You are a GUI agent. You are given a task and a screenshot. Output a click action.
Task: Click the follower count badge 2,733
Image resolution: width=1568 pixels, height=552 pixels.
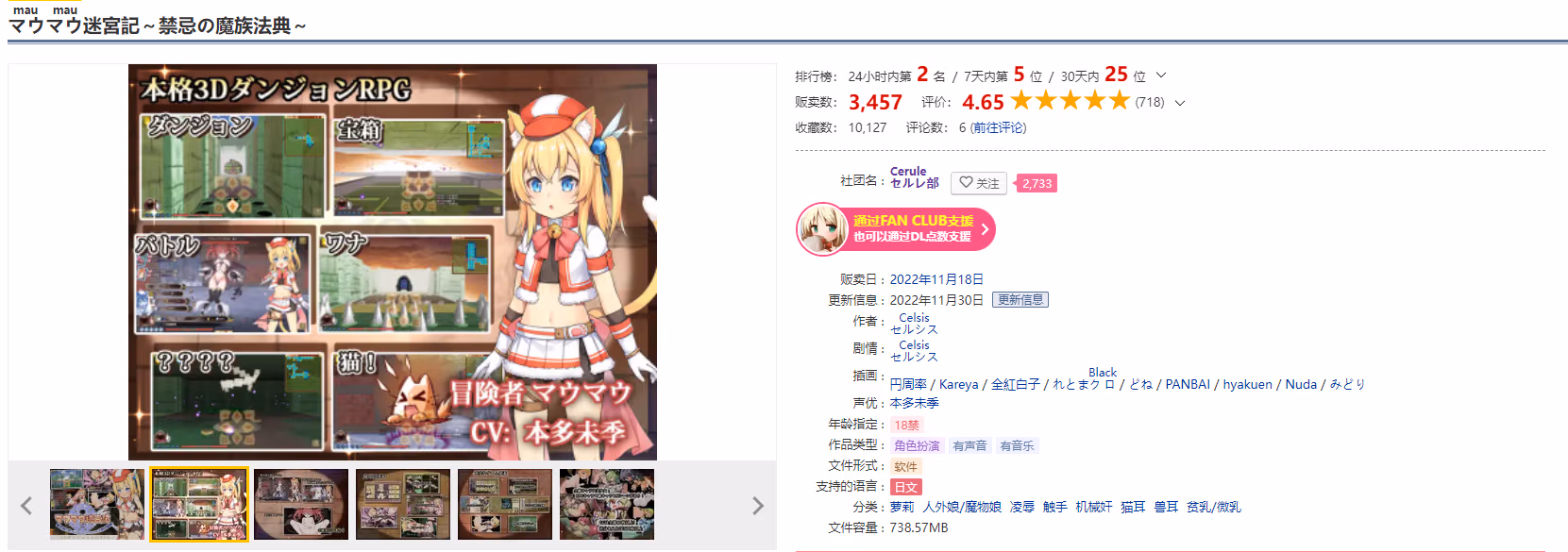pyautogui.click(x=1036, y=183)
